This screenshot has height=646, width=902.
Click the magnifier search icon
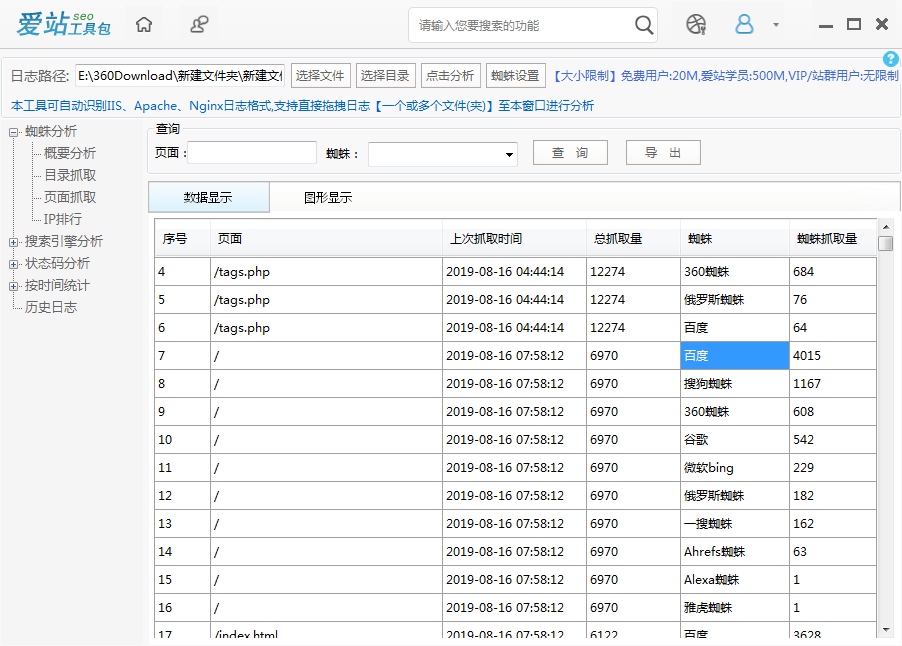(x=644, y=25)
